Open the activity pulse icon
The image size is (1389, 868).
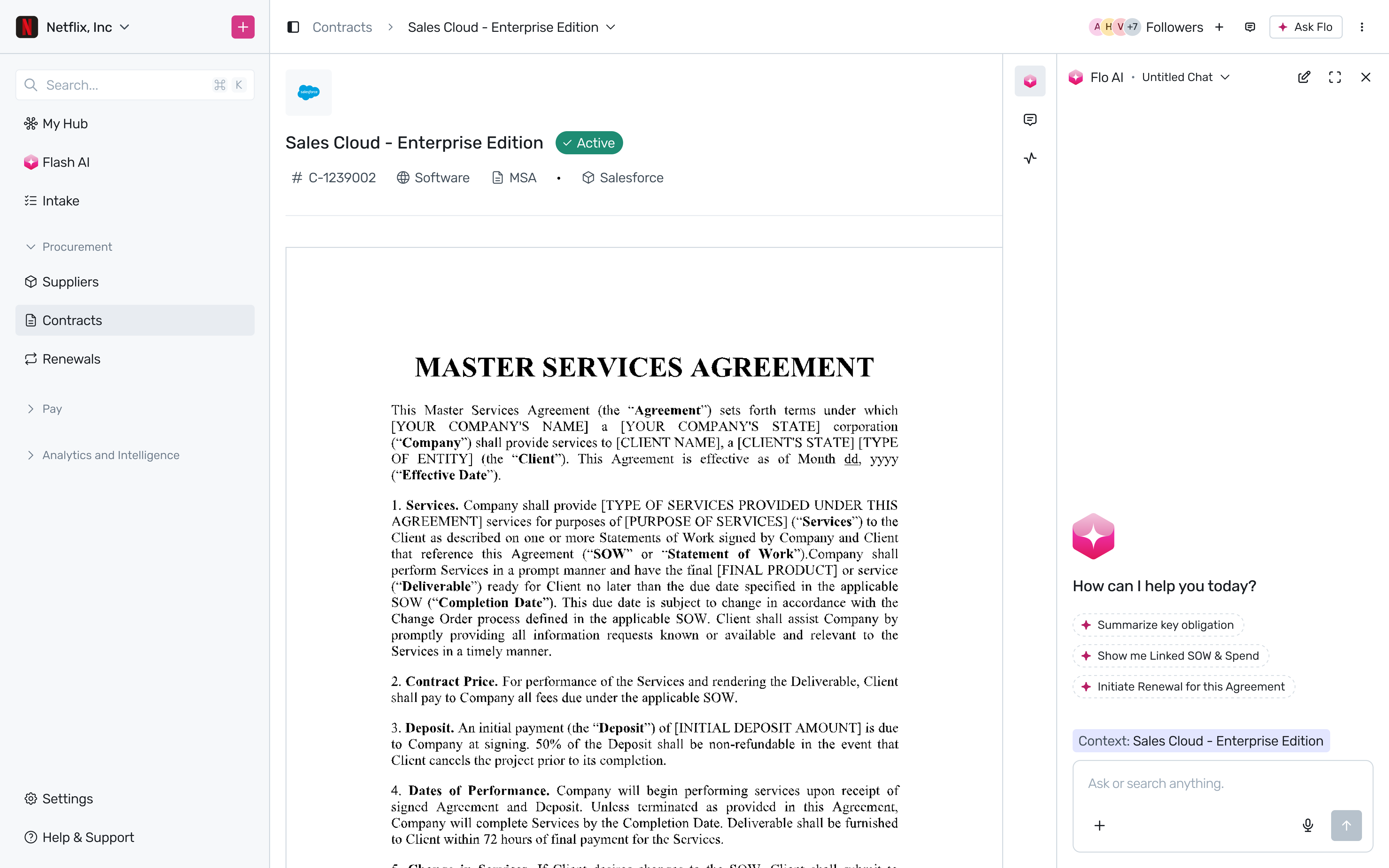[x=1030, y=158]
